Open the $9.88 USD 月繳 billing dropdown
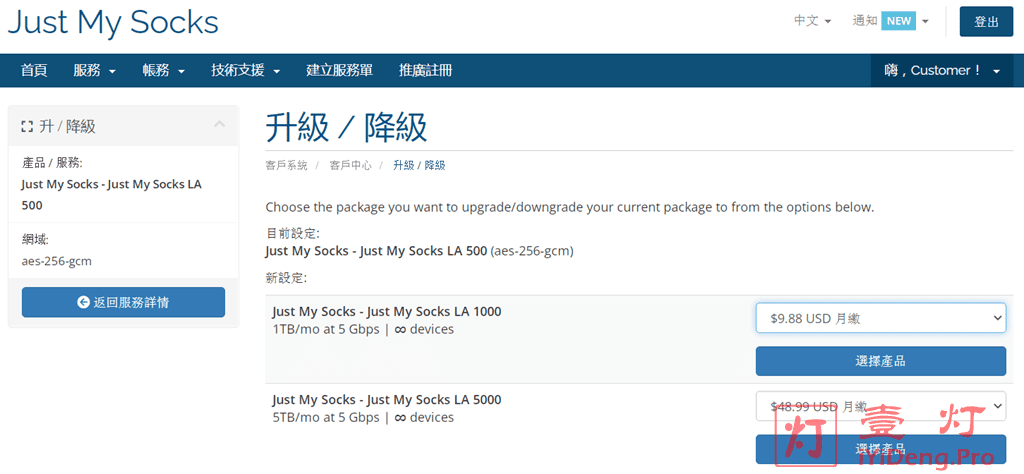 point(880,318)
